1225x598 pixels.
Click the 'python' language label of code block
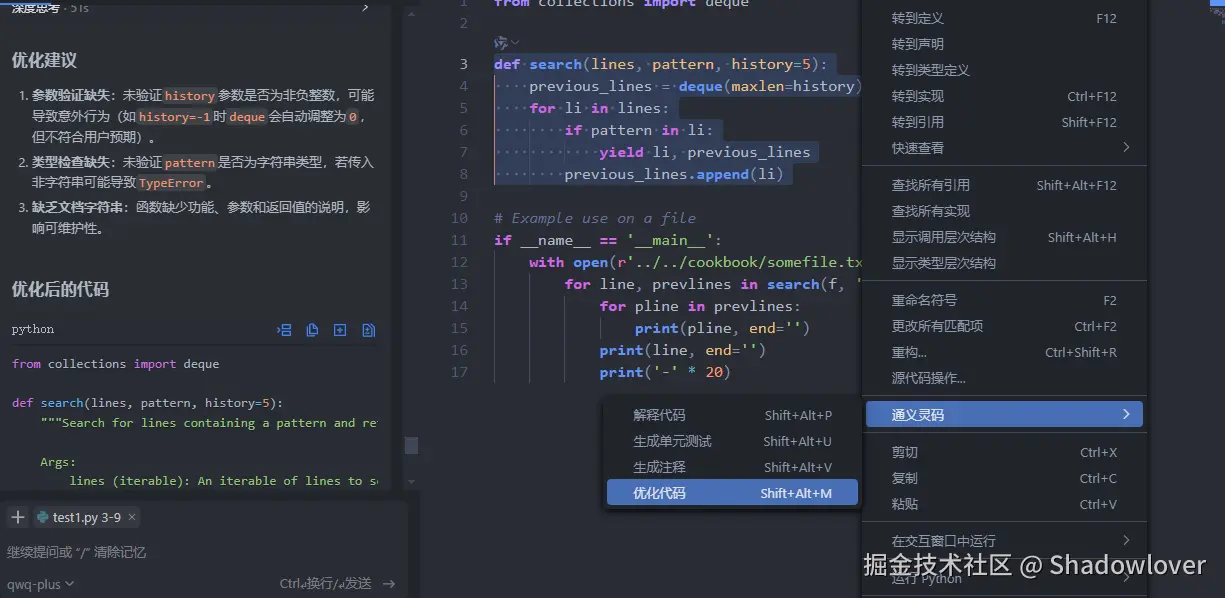tap(33, 329)
